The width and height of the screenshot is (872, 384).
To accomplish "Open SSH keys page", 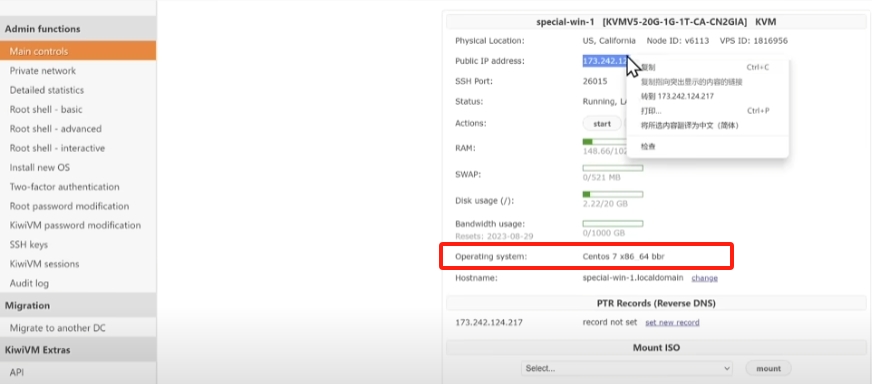I will pyautogui.click(x=28, y=245).
